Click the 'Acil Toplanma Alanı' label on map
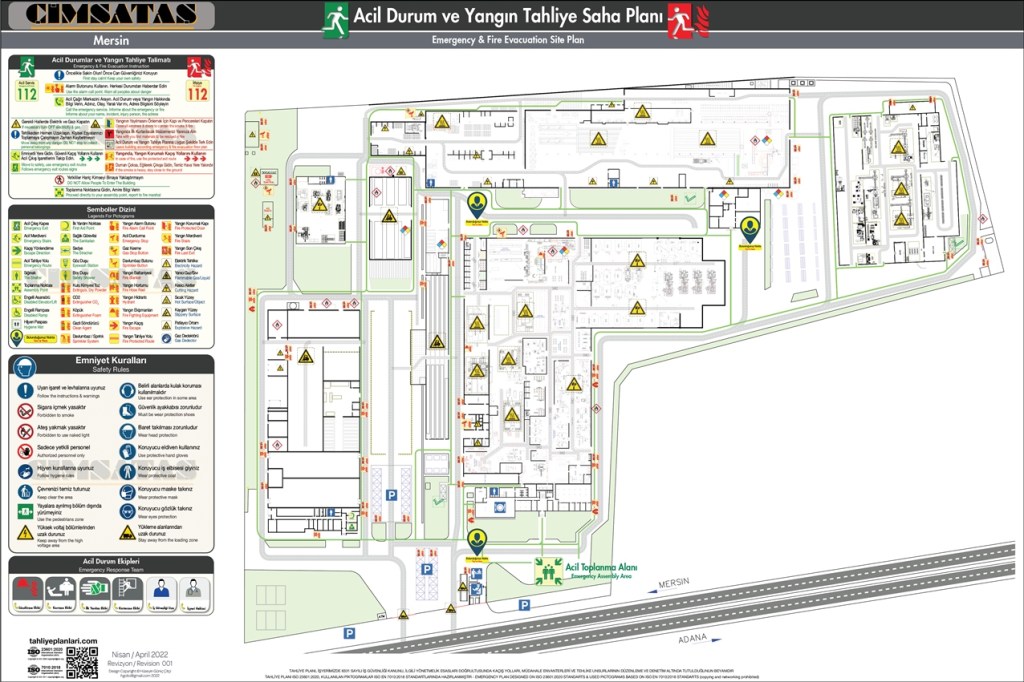This screenshot has width=1024, height=682. pyautogui.click(x=601, y=565)
